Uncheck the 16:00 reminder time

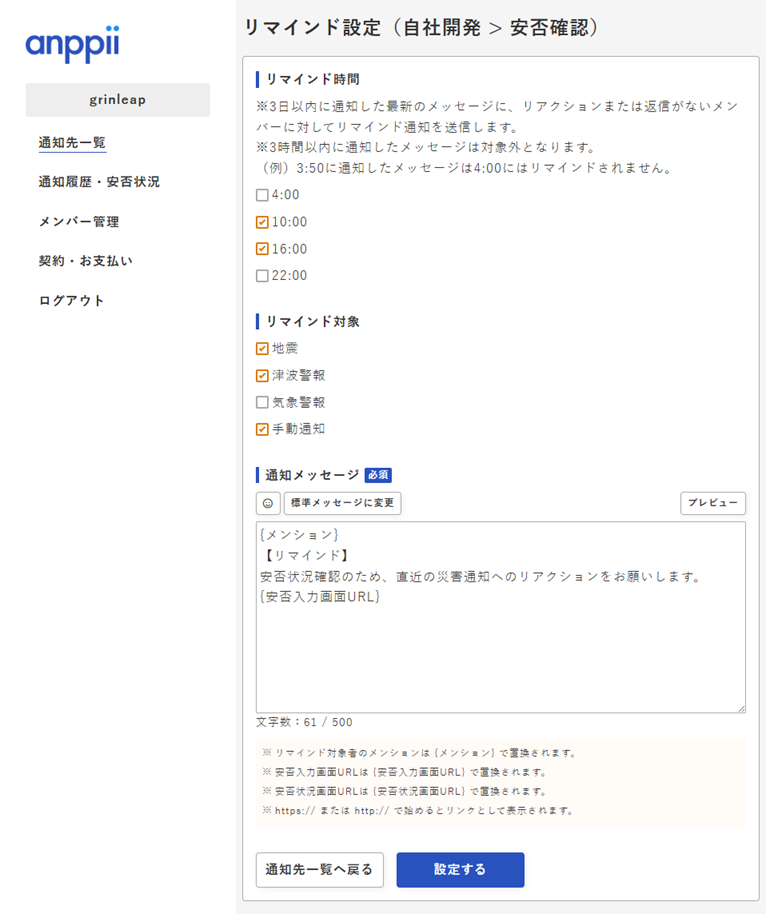click(x=262, y=249)
